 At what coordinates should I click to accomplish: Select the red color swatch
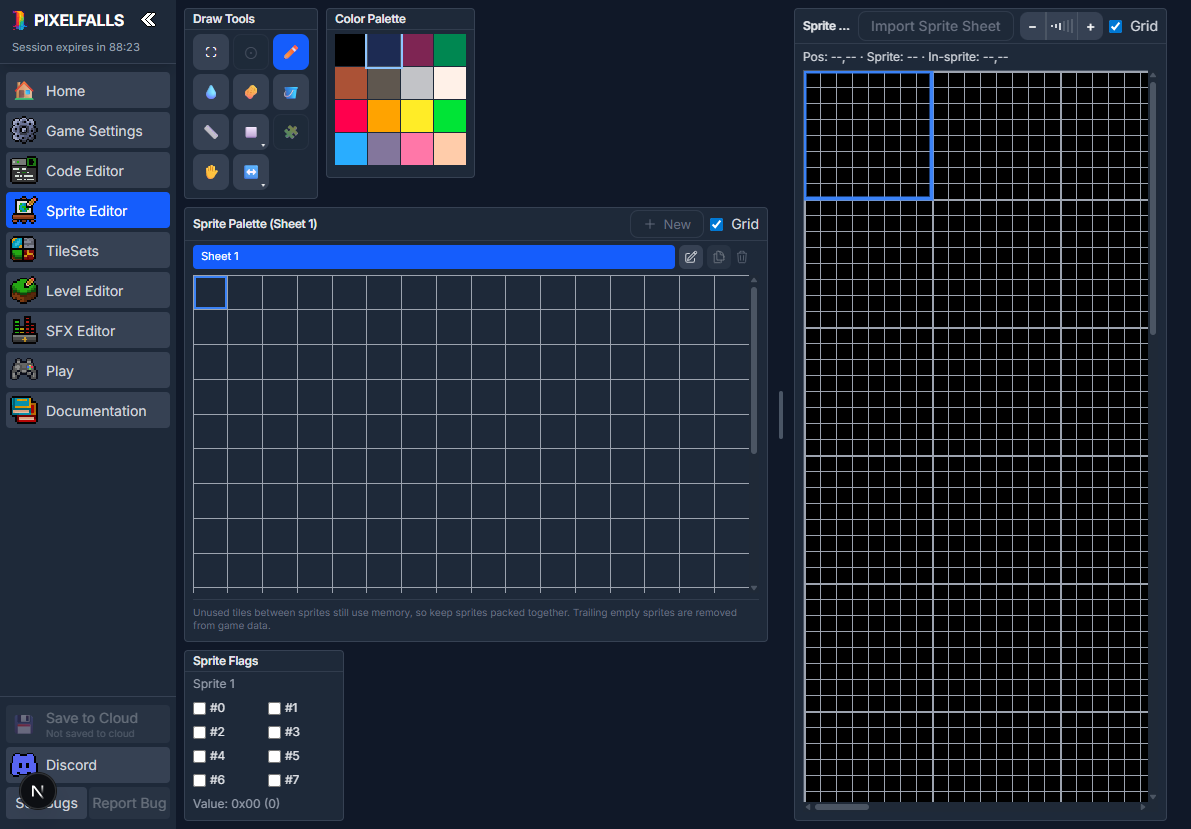(350, 116)
